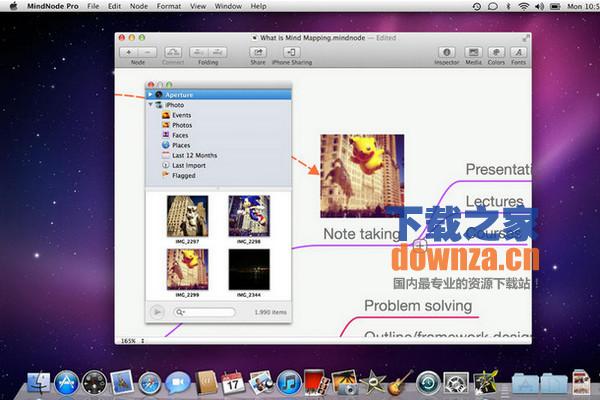Open the Window menu
The image size is (600, 400).
[228, 6]
